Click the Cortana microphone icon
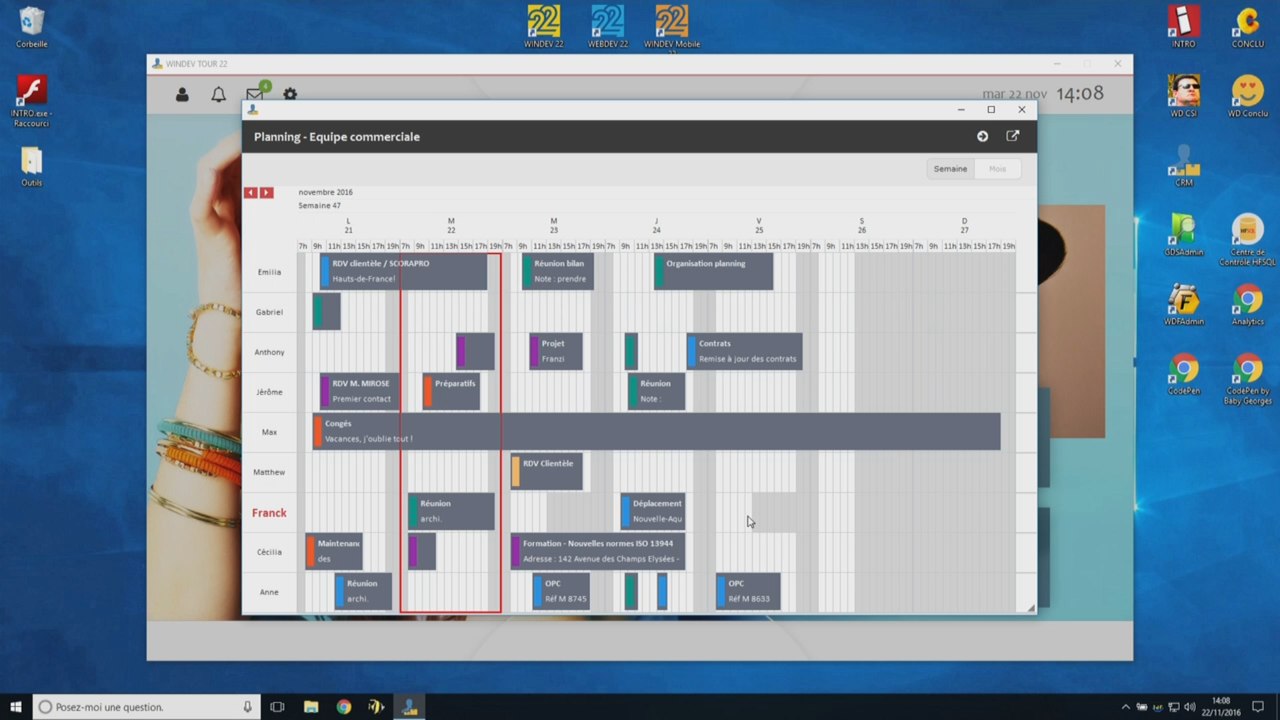The image size is (1280, 720). coord(247,707)
